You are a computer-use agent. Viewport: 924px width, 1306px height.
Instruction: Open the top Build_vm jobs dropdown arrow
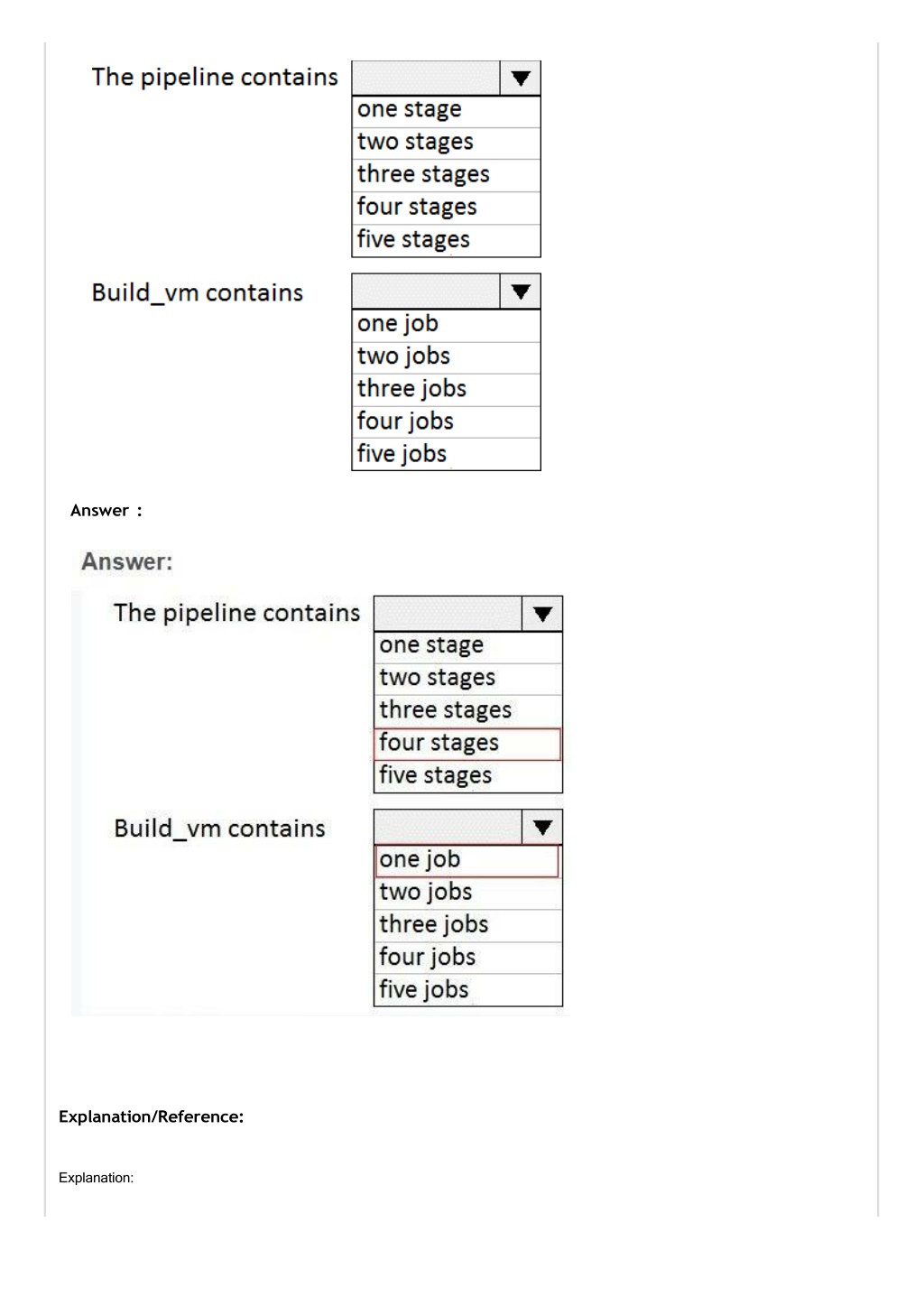point(521,292)
